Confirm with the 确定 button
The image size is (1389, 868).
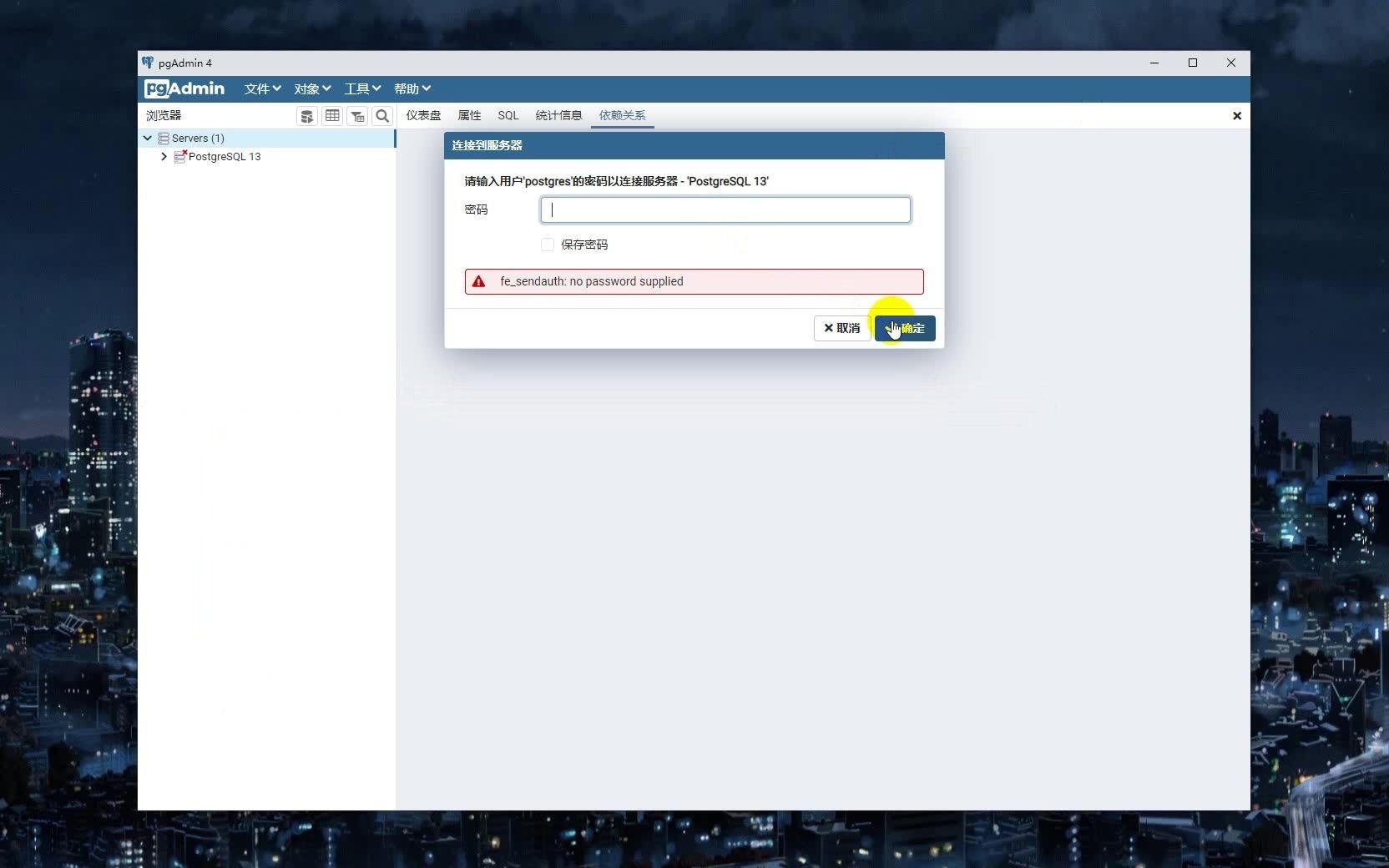coord(905,328)
